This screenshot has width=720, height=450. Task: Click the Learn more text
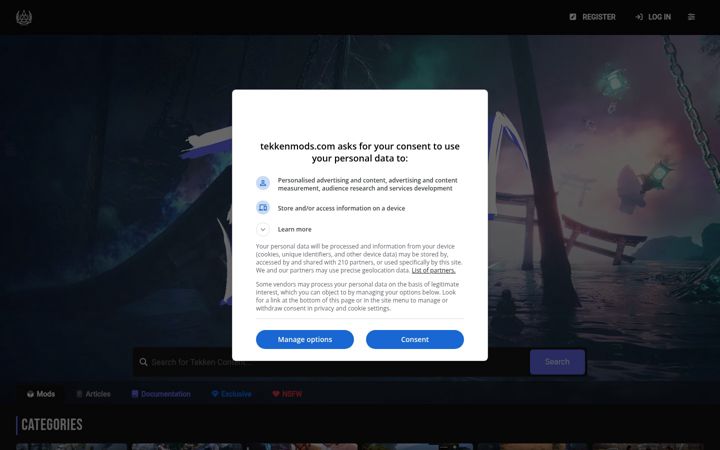pyautogui.click(x=294, y=229)
